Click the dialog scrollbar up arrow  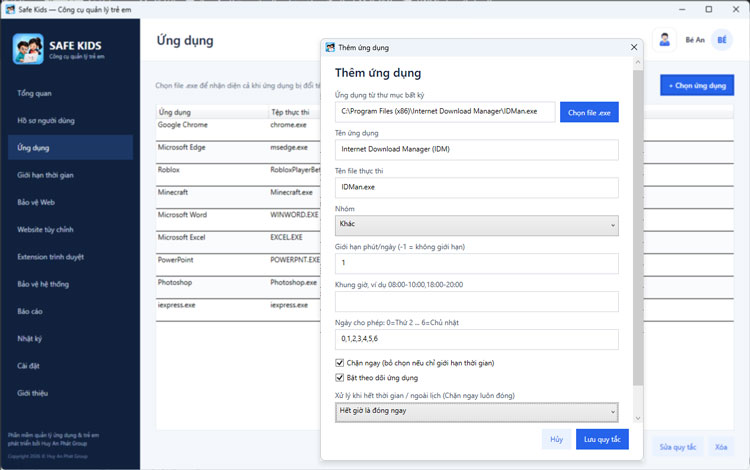pyautogui.click(x=638, y=62)
